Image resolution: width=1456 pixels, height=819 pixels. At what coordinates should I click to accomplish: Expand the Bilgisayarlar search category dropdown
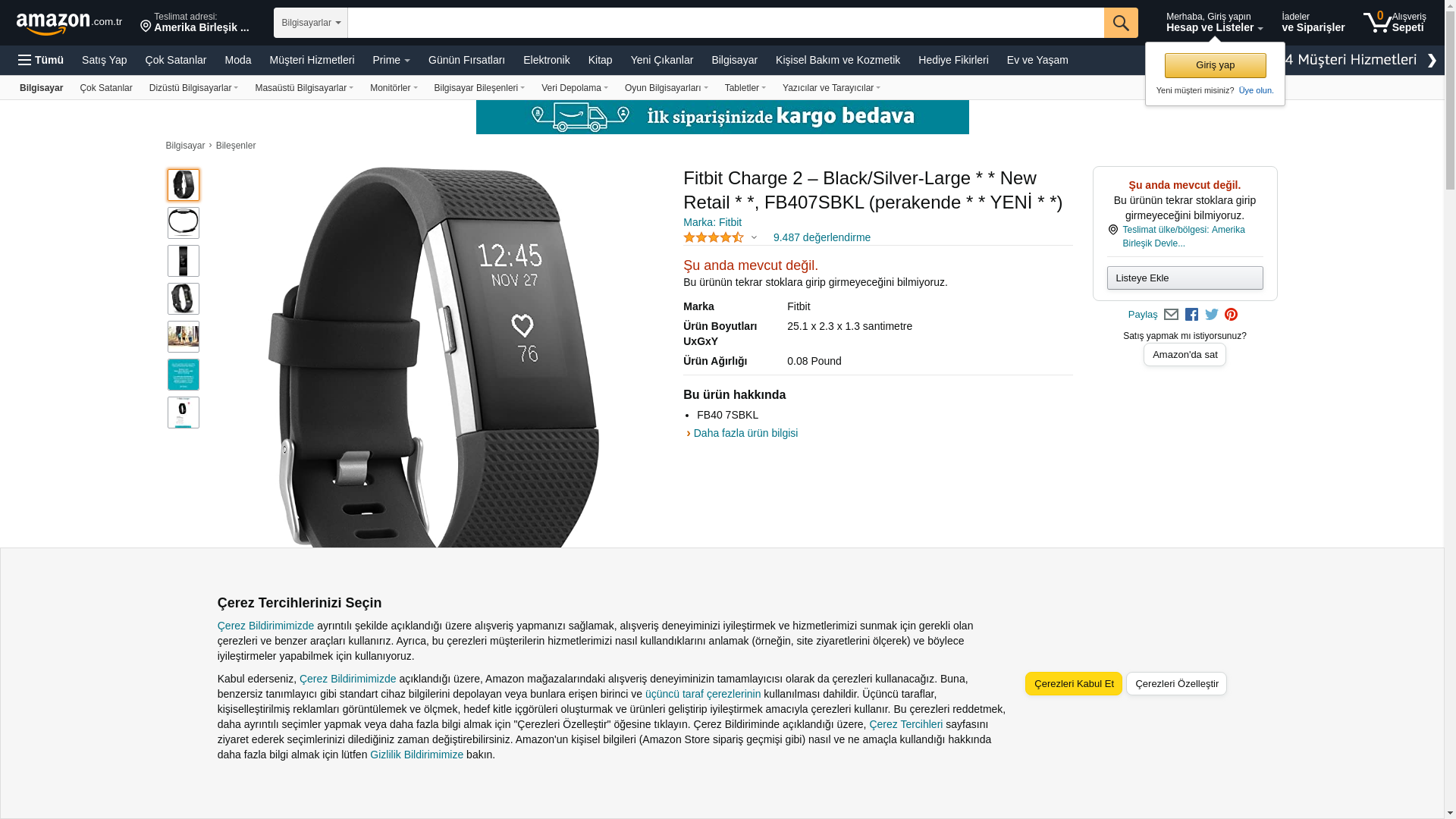pos(311,23)
